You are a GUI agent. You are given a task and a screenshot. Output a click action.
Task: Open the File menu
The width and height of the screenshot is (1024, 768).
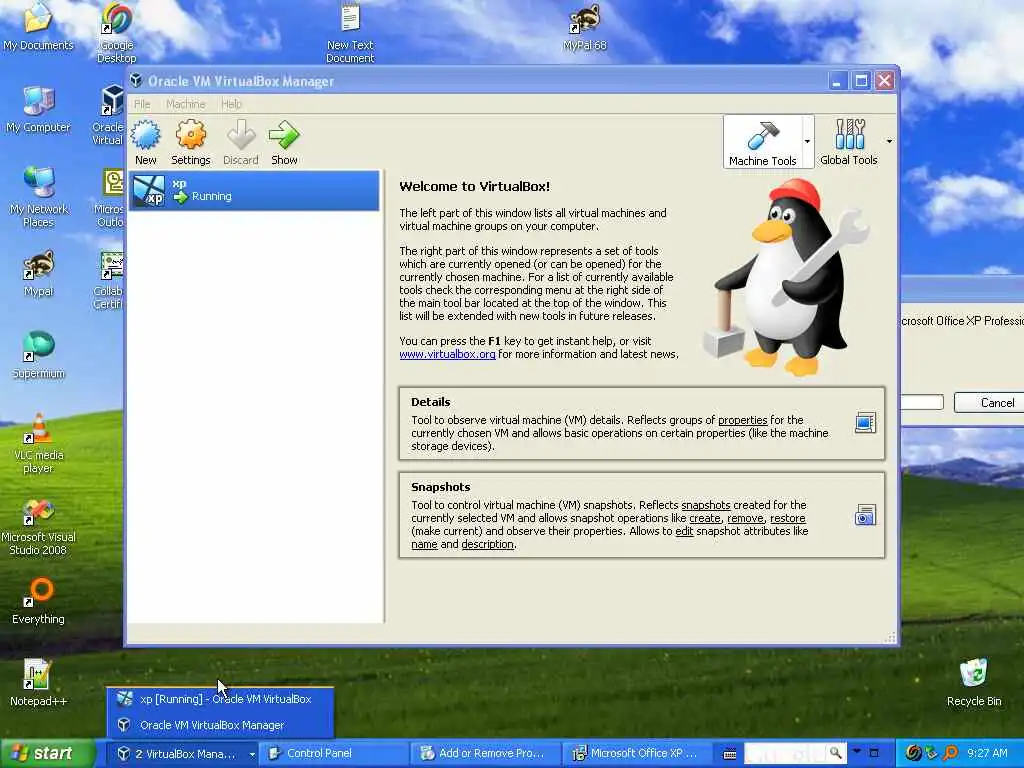click(x=142, y=104)
